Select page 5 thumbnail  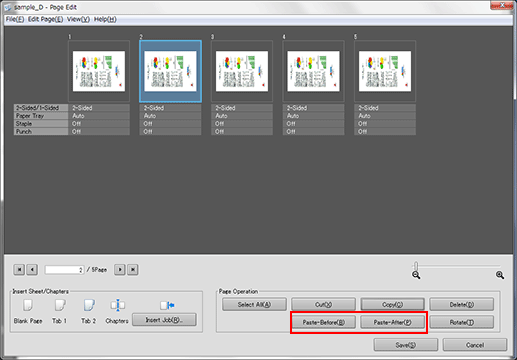[x=385, y=71]
